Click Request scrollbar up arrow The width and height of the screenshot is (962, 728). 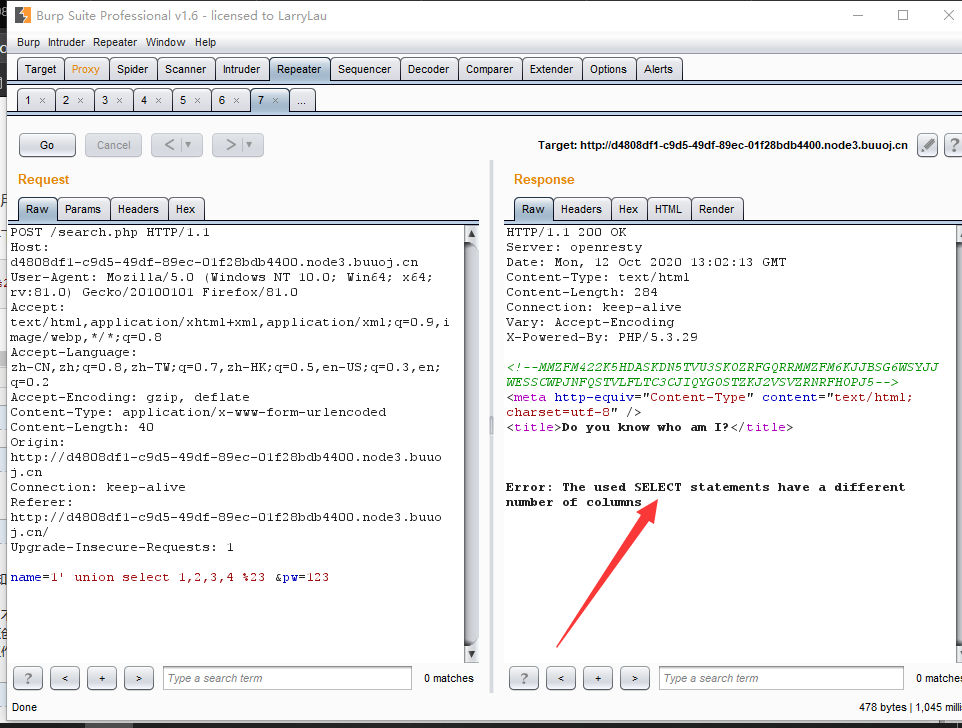(471, 233)
